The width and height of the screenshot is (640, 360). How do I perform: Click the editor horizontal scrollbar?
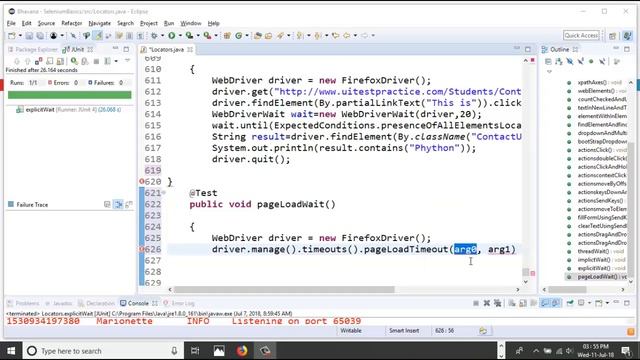click(284, 289)
